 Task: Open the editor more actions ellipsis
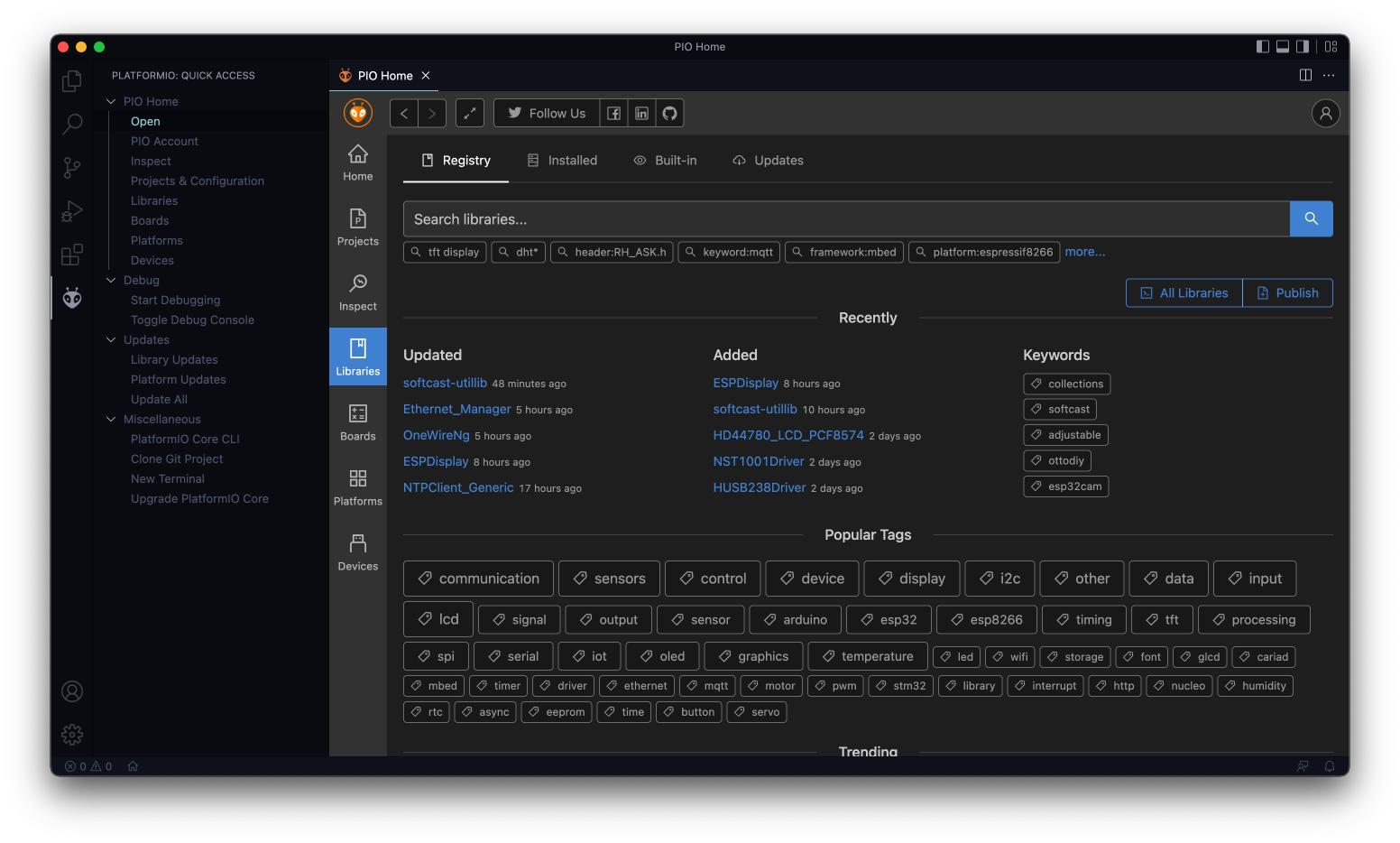[1329, 75]
